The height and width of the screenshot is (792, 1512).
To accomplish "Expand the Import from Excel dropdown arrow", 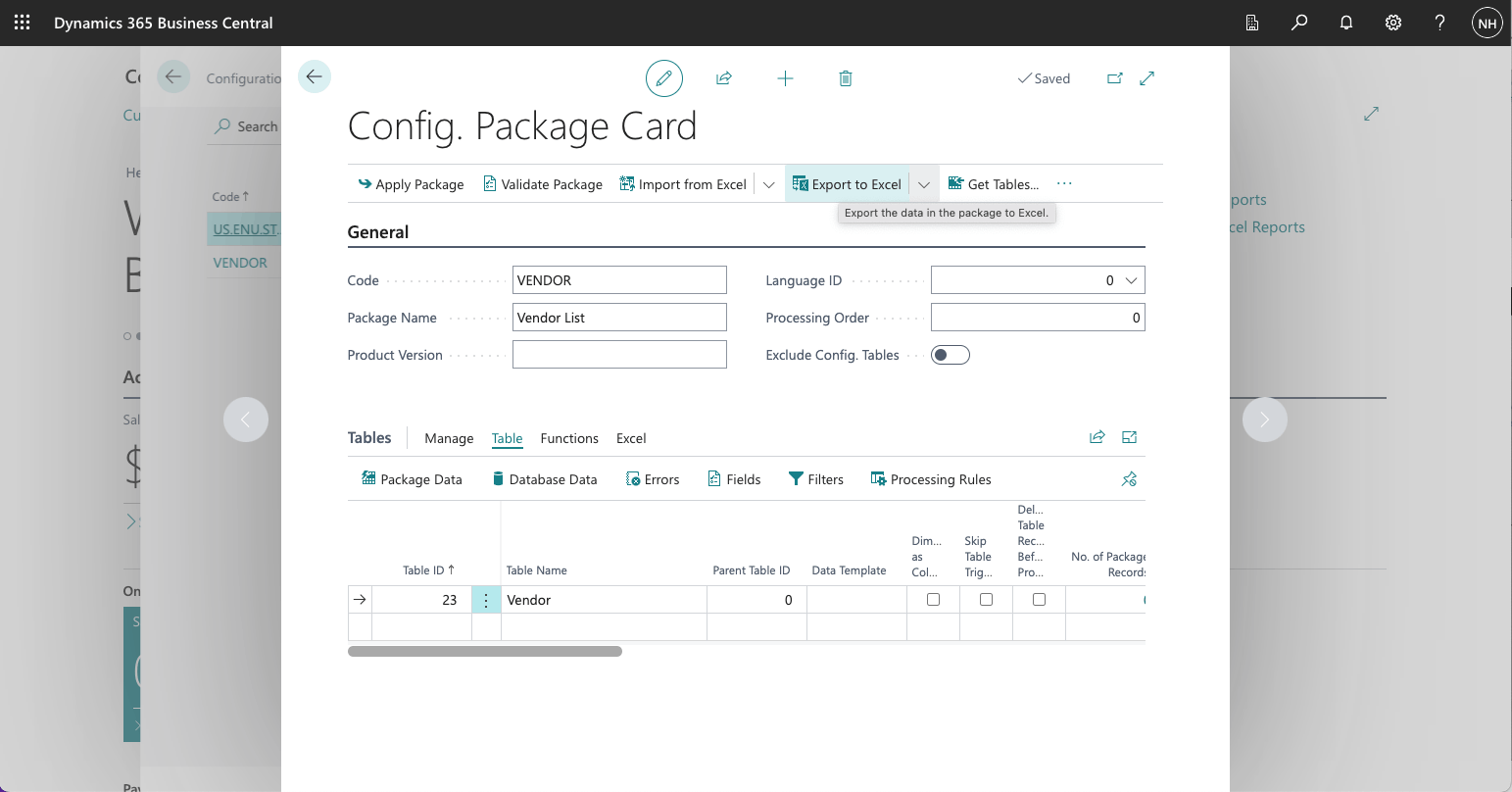I will click(769, 184).
